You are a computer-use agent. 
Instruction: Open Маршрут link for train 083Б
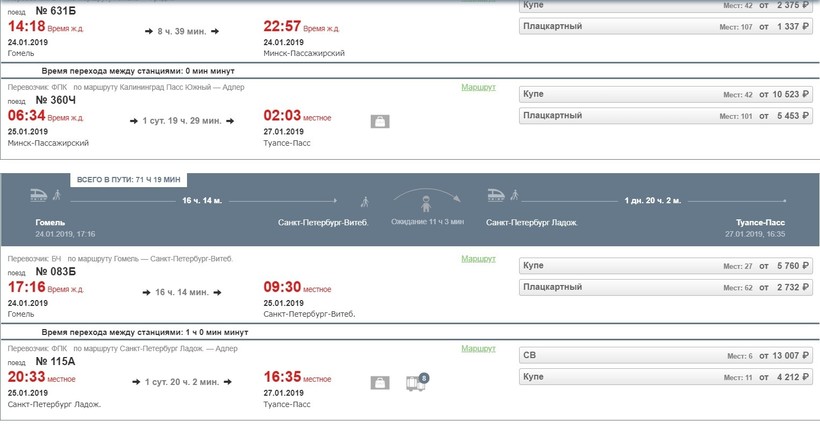point(478,258)
